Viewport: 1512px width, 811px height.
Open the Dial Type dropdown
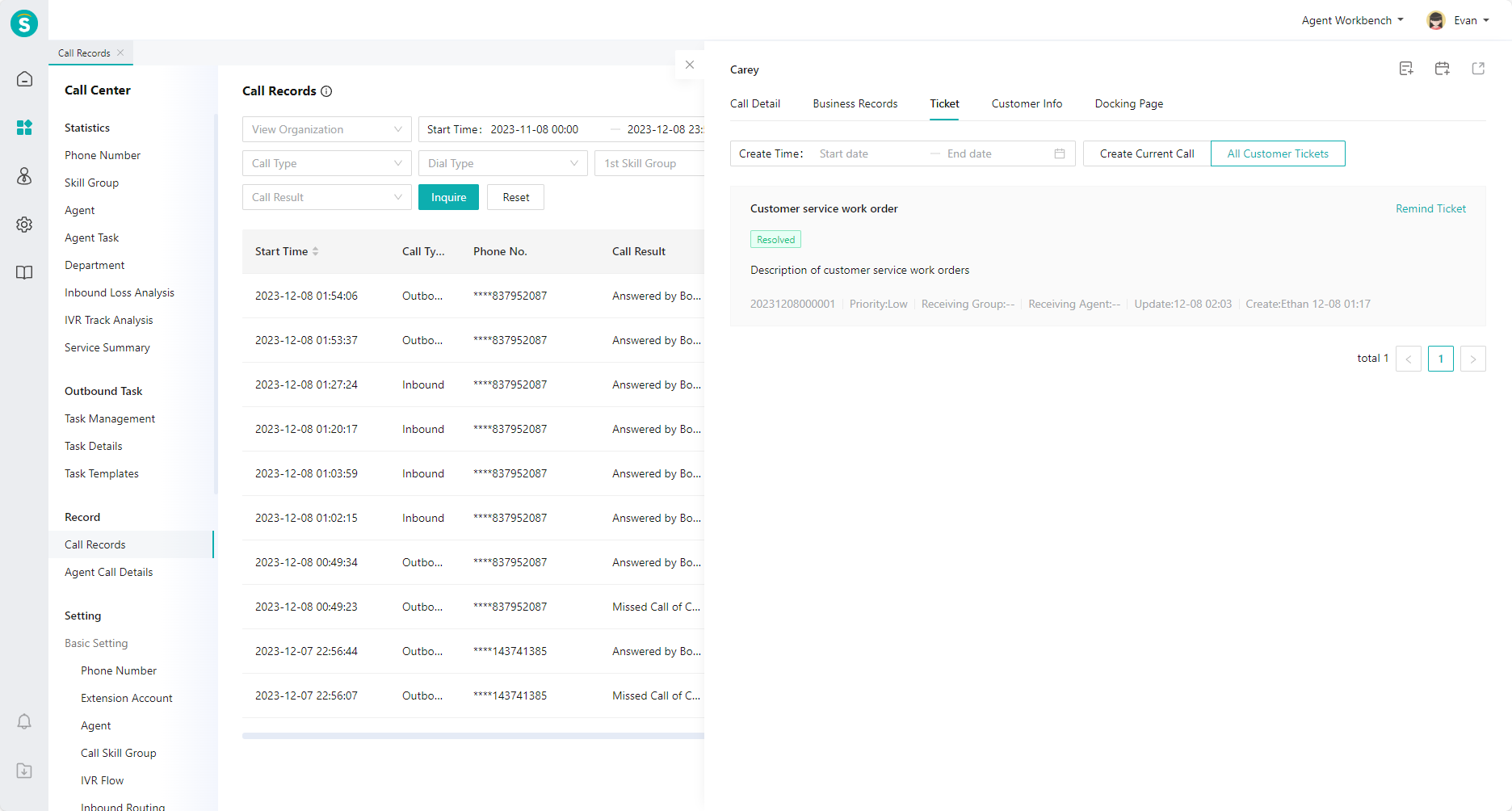point(503,163)
